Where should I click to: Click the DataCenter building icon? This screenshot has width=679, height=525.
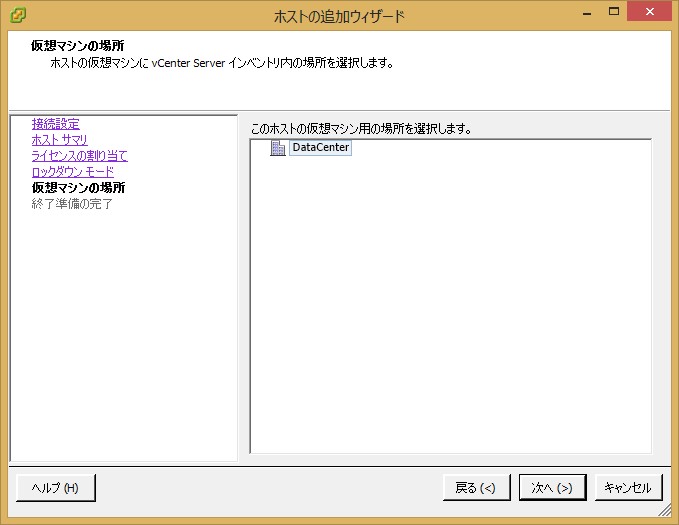coord(278,148)
